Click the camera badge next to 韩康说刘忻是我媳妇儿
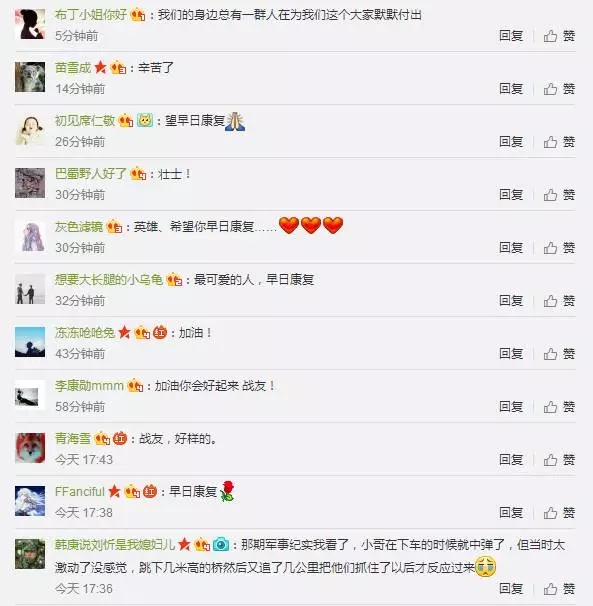The height and width of the screenshot is (606, 593). pyautogui.click(x=221, y=545)
